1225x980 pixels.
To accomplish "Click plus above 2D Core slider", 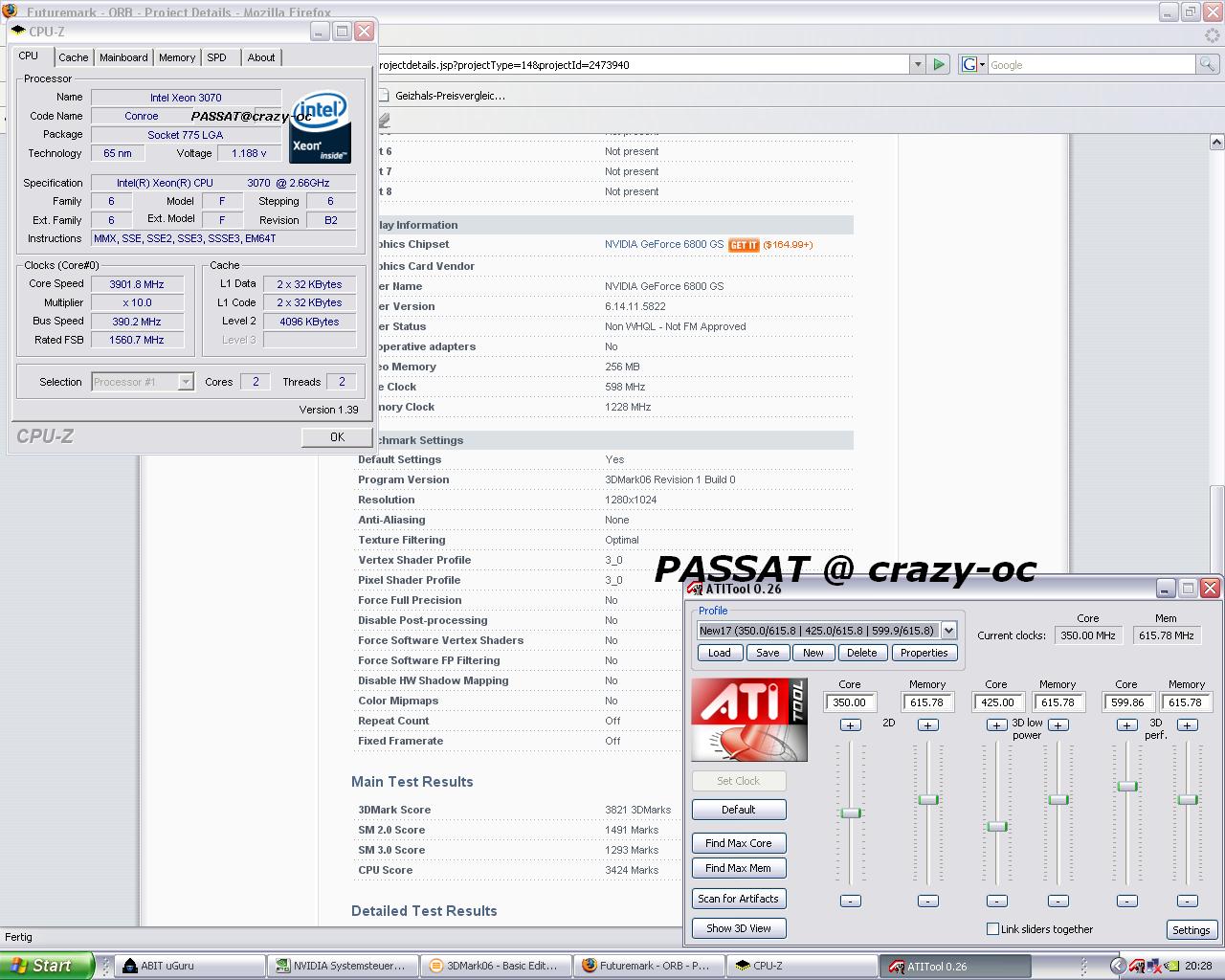I will 850,725.
